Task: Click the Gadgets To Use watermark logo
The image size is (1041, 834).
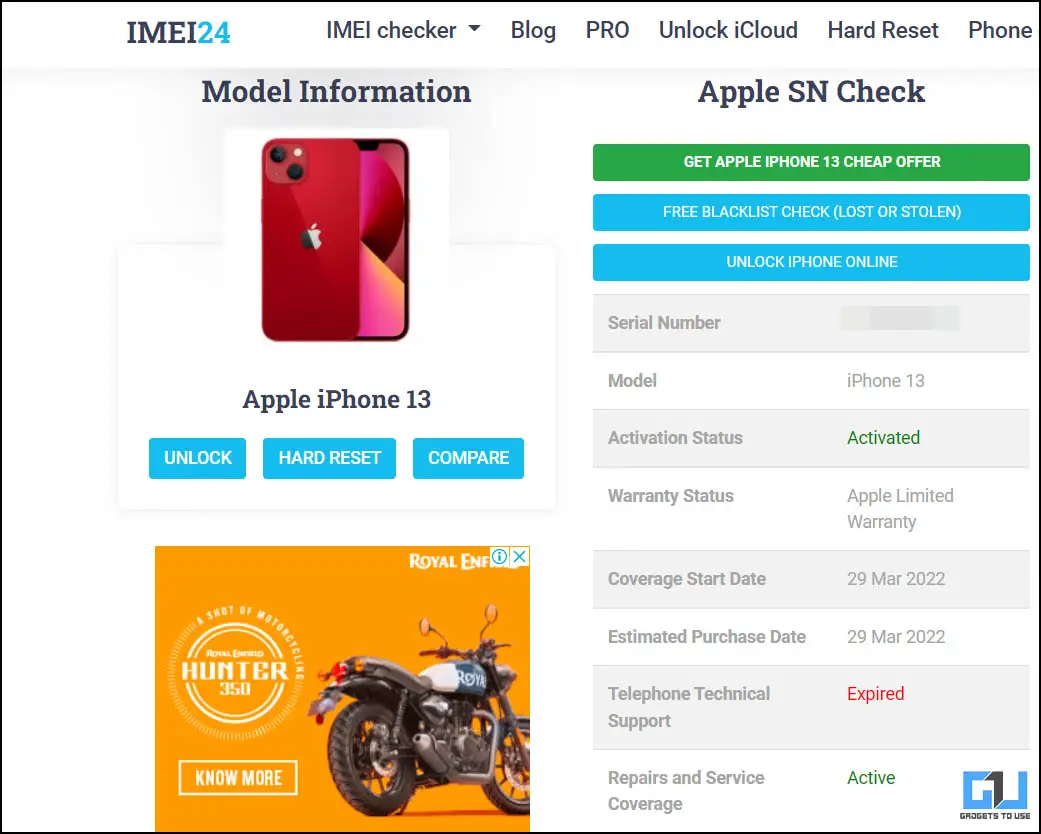Action: coord(995,794)
